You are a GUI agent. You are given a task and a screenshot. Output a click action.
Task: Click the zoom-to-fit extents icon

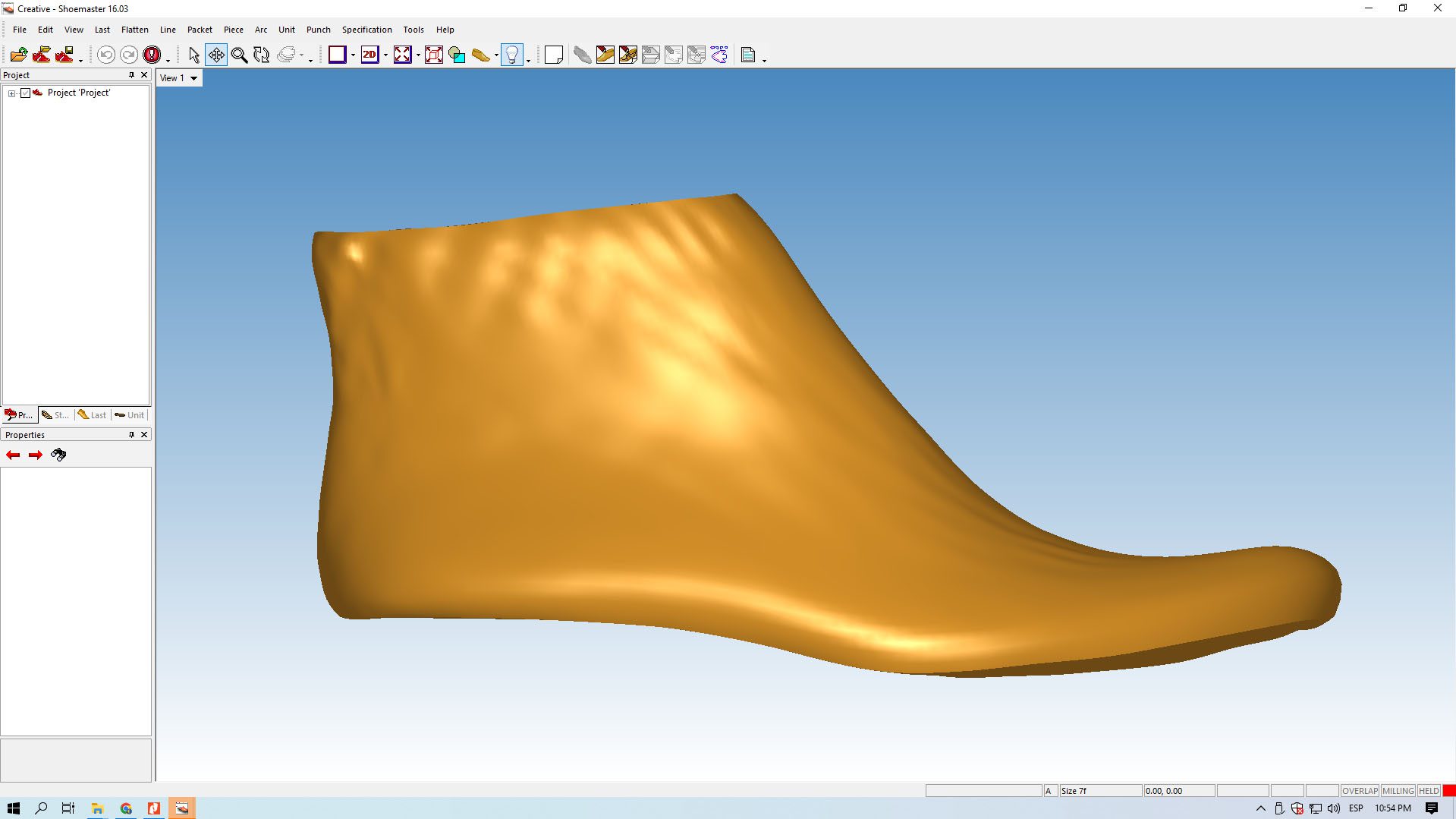[x=402, y=55]
